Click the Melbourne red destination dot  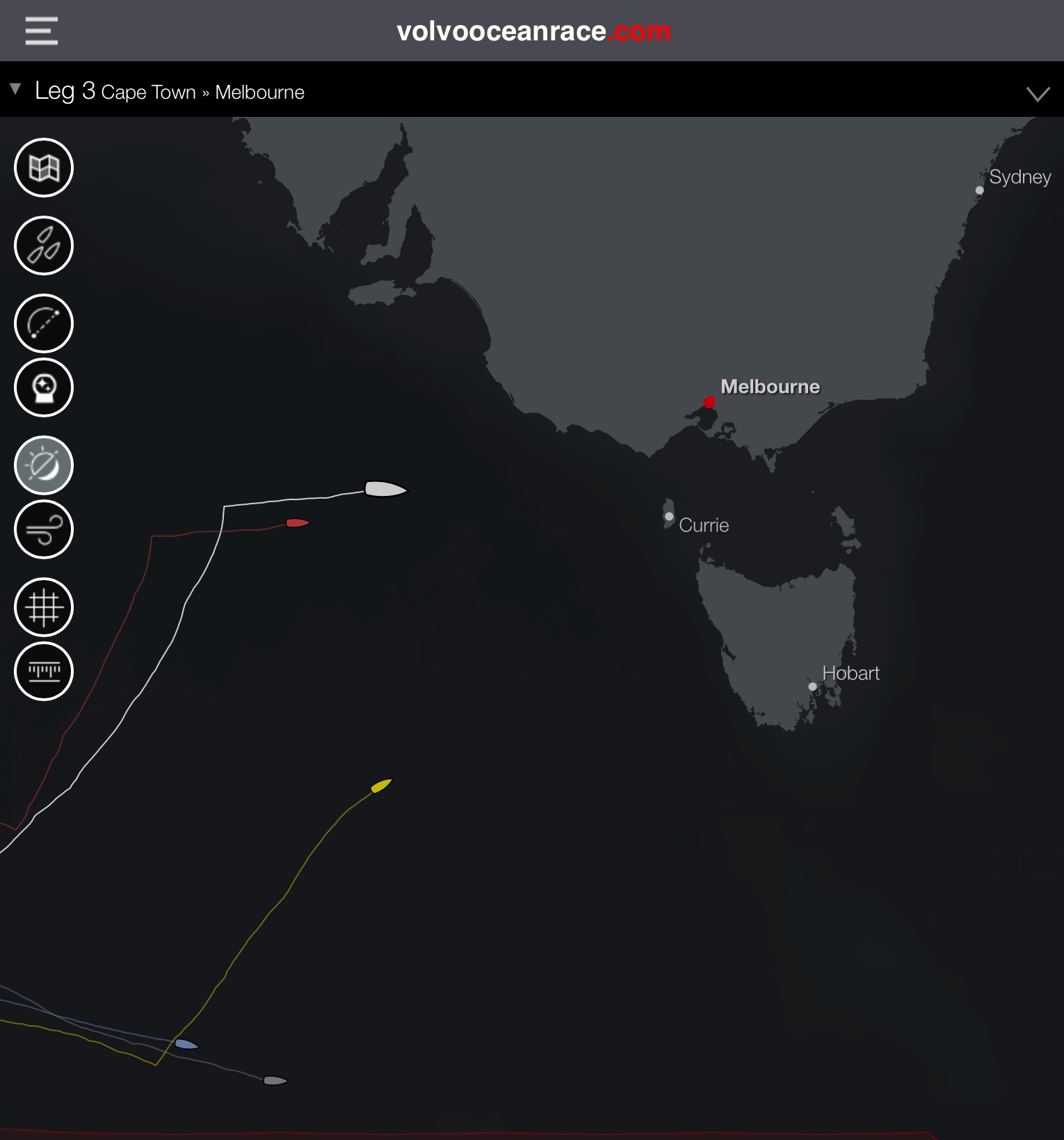709,402
